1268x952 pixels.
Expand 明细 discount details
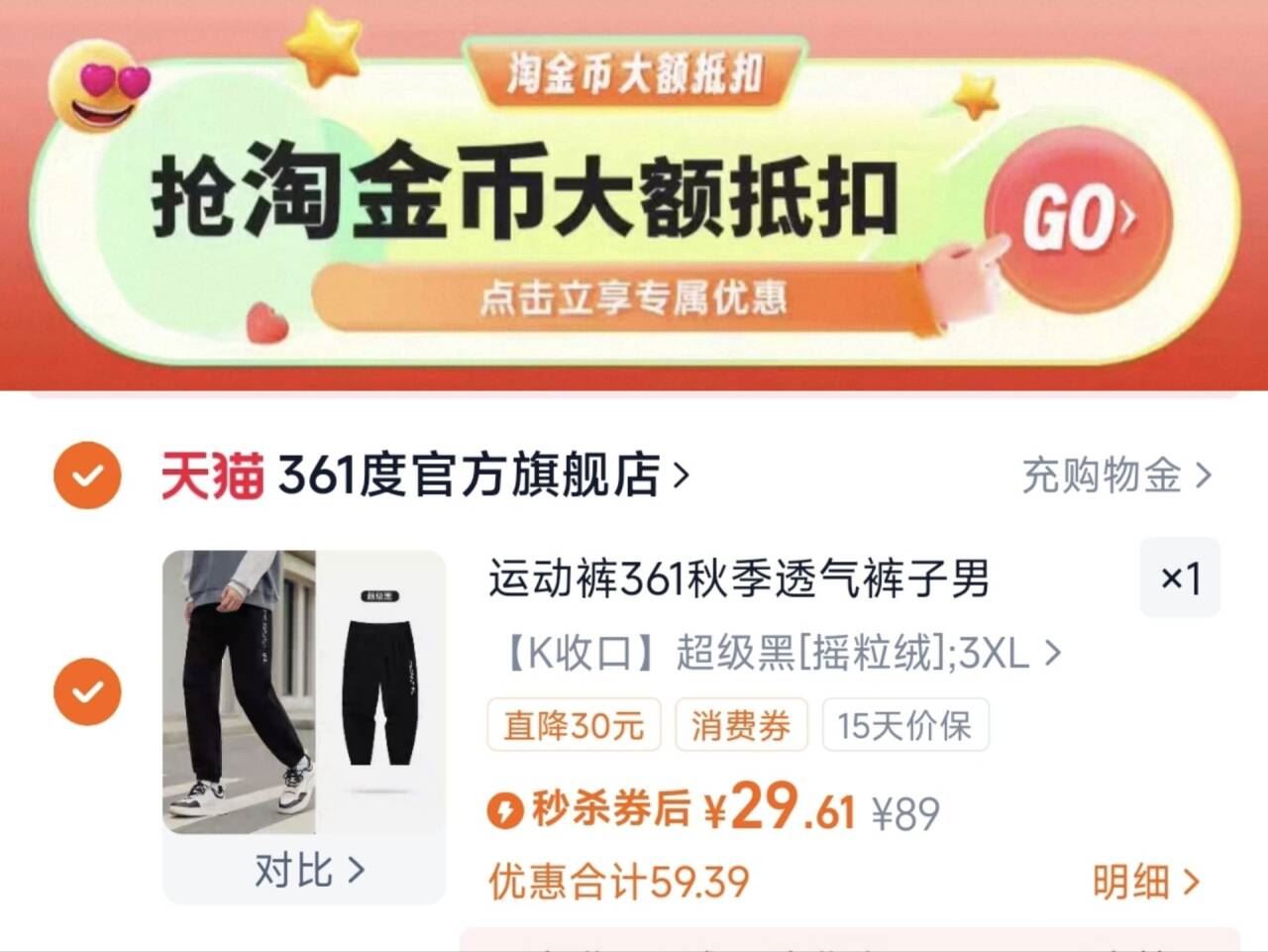tap(1146, 882)
